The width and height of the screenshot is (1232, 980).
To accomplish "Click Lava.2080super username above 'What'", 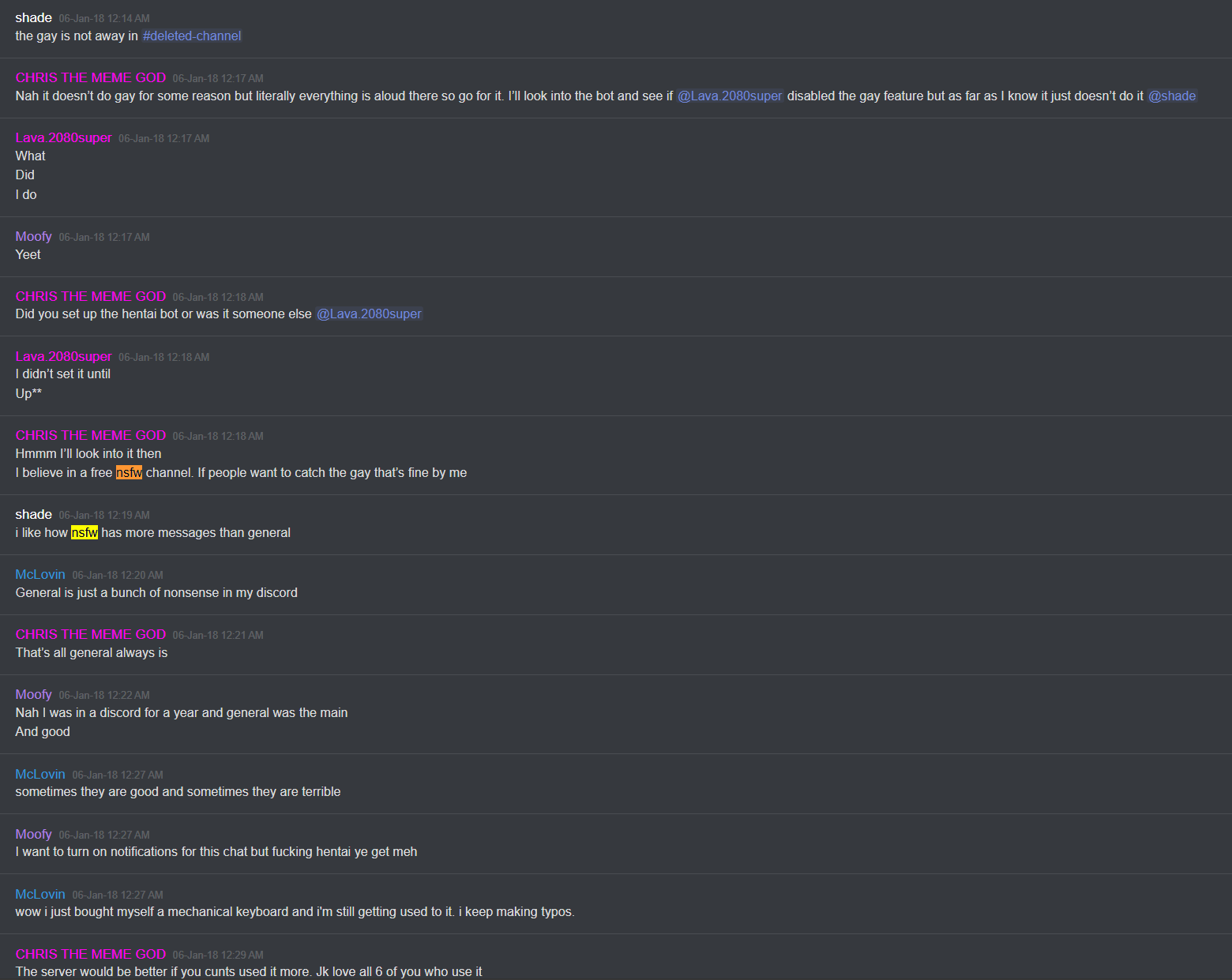I will tap(64, 138).
